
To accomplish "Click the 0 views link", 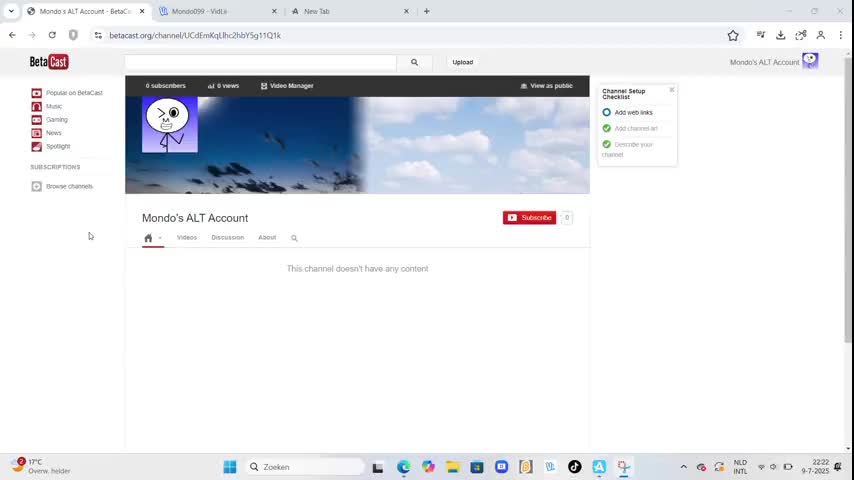I will pyautogui.click(x=223, y=86).
